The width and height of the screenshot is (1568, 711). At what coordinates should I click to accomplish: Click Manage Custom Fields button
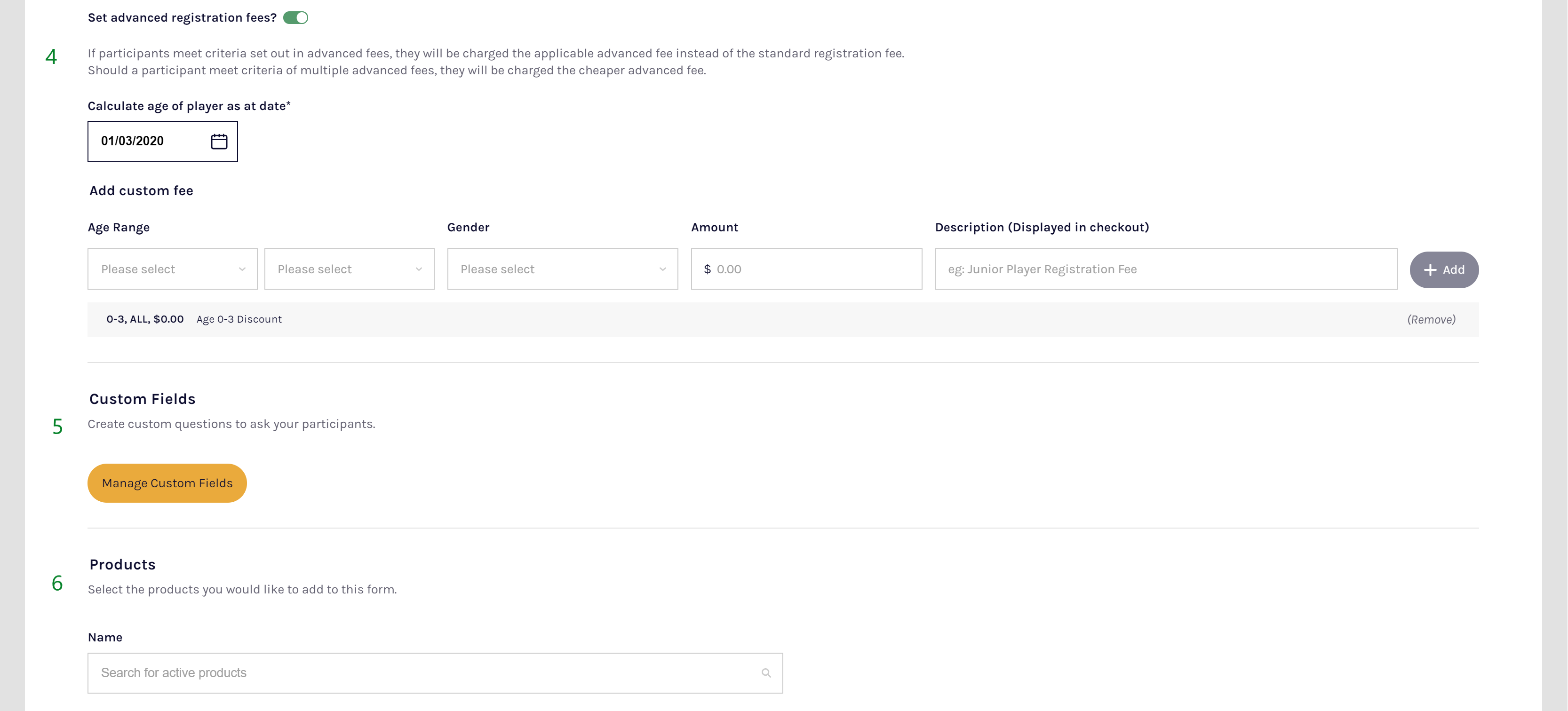(167, 483)
